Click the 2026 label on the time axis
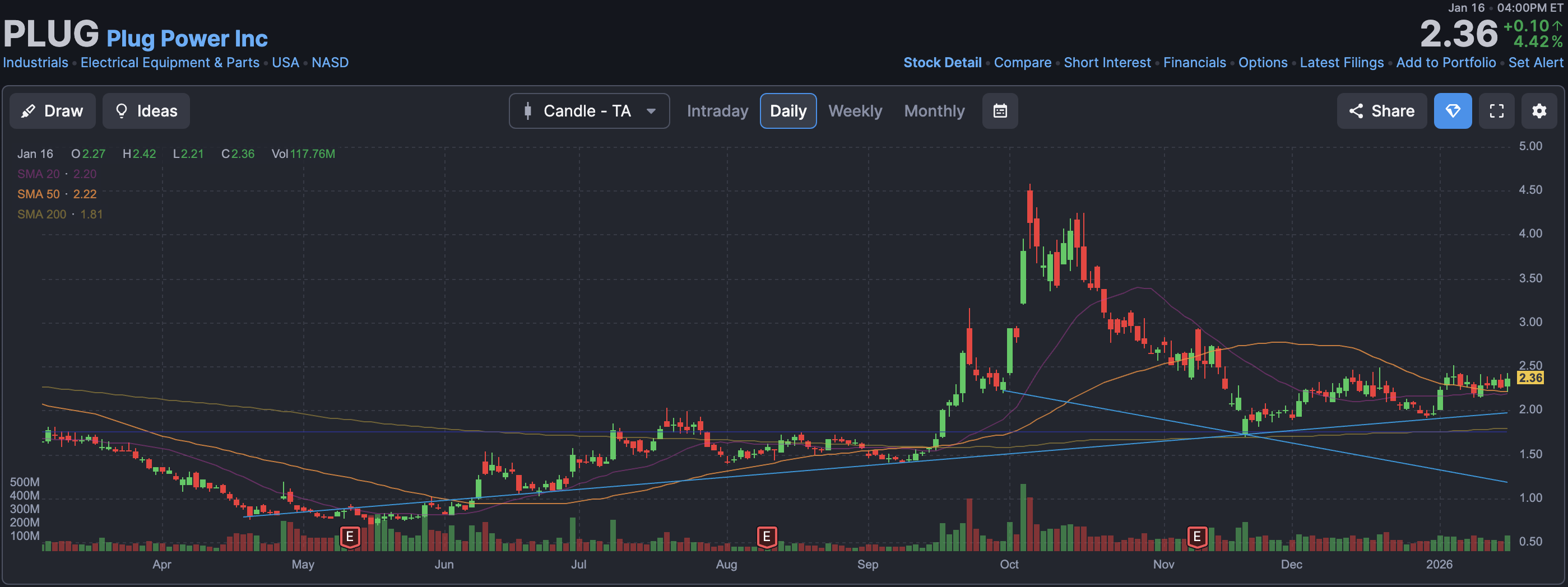Image resolution: width=1568 pixels, height=587 pixels. [x=1439, y=564]
